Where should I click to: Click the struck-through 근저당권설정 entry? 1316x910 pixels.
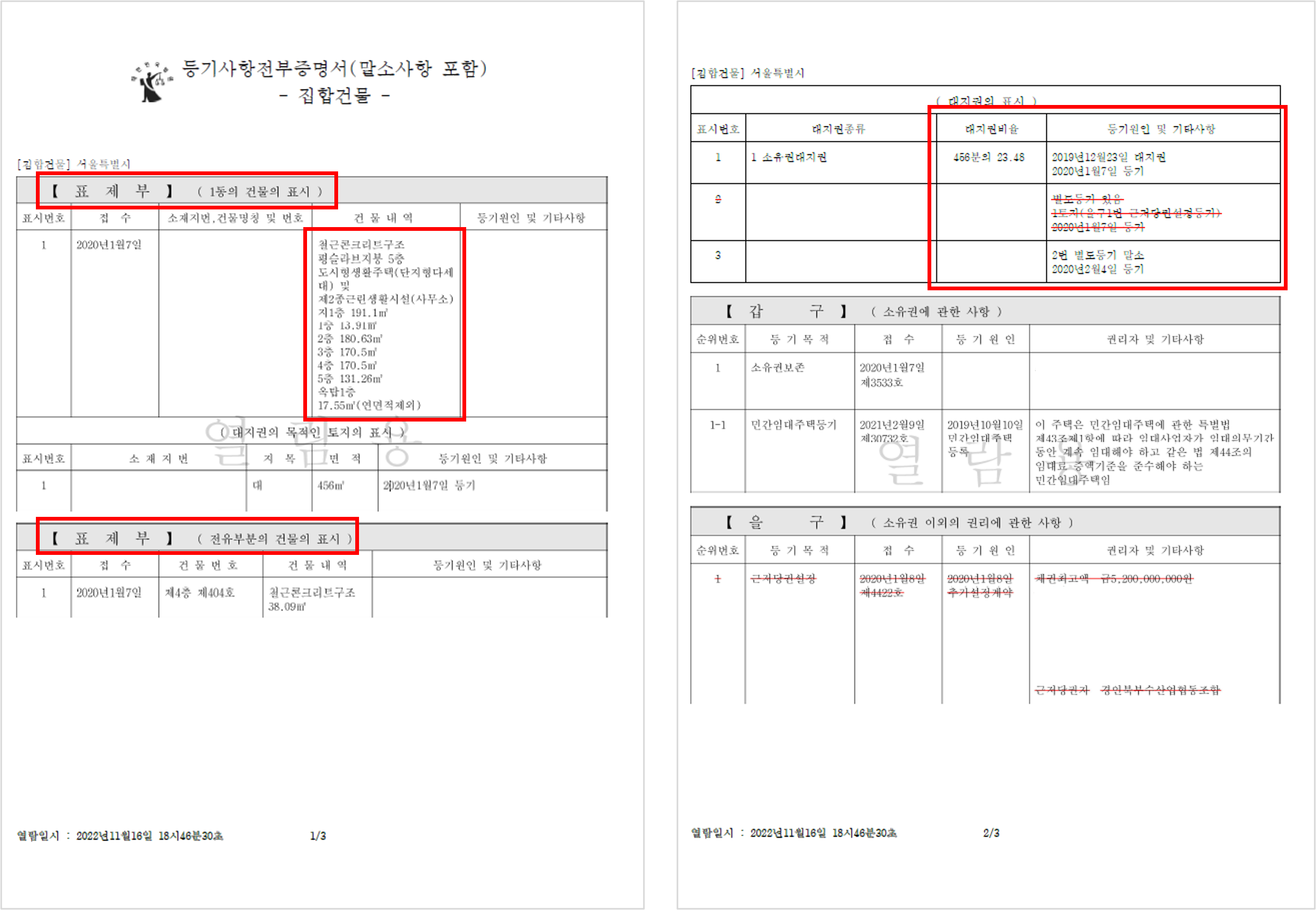coord(783,580)
